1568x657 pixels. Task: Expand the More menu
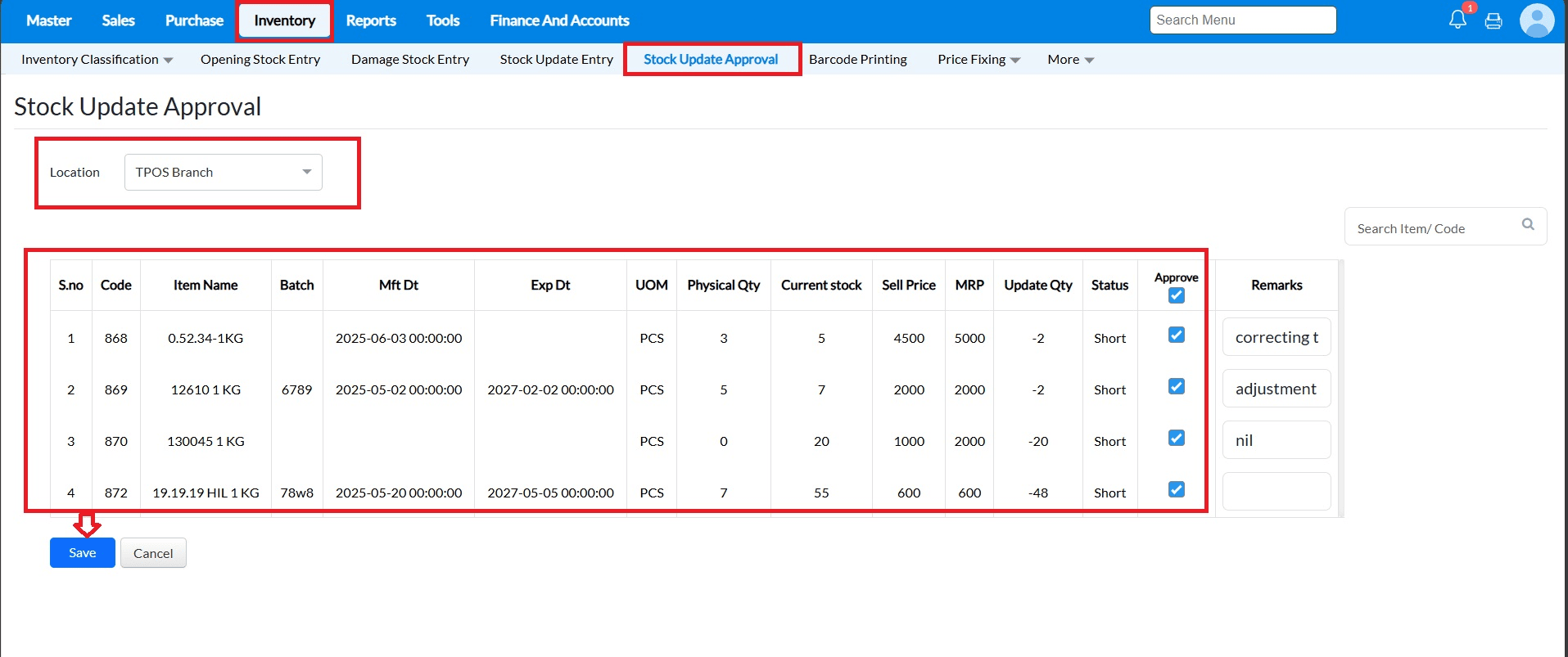(x=1070, y=60)
